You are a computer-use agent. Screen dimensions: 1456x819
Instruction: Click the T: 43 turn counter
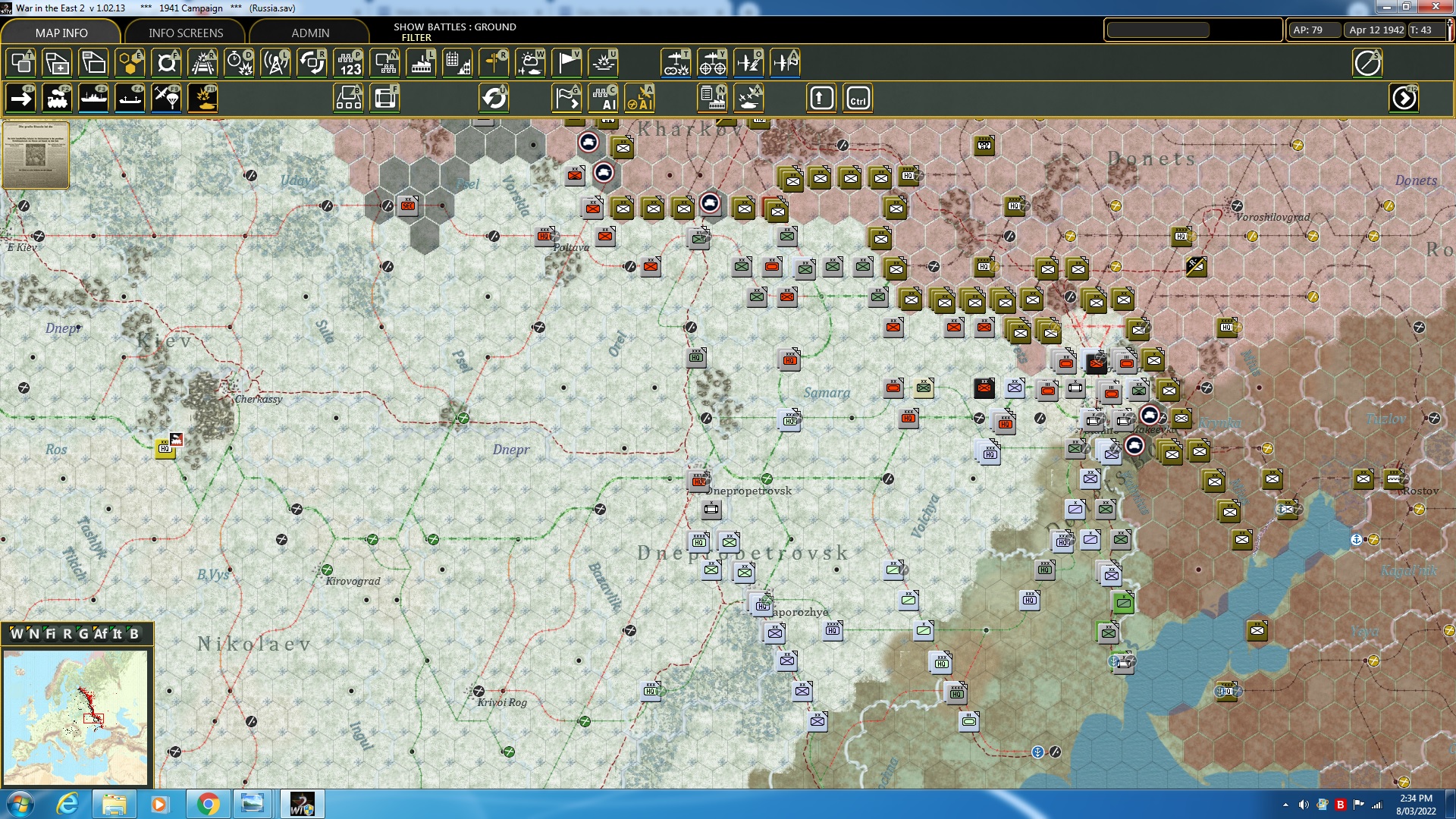[x=1426, y=30]
